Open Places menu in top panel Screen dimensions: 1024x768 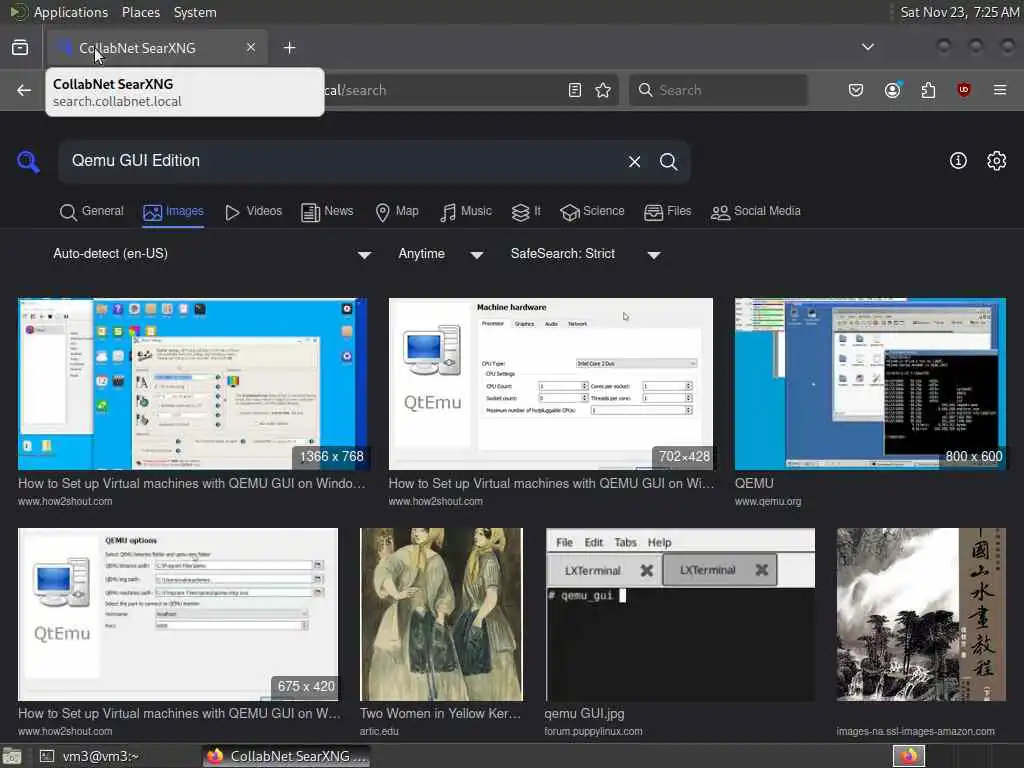140,12
